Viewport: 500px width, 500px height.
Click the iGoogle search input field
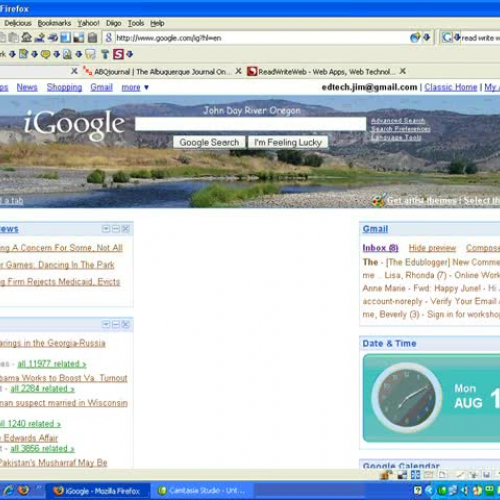250,124
